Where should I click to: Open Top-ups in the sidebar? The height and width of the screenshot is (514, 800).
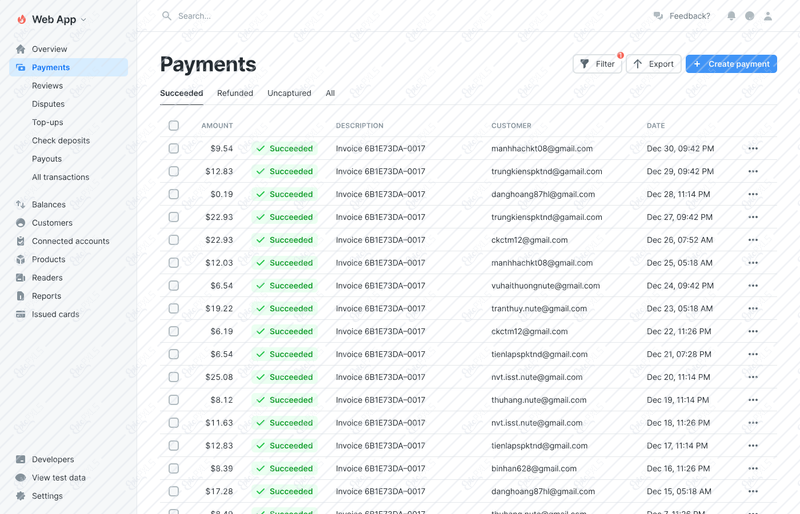click(47, 123)
